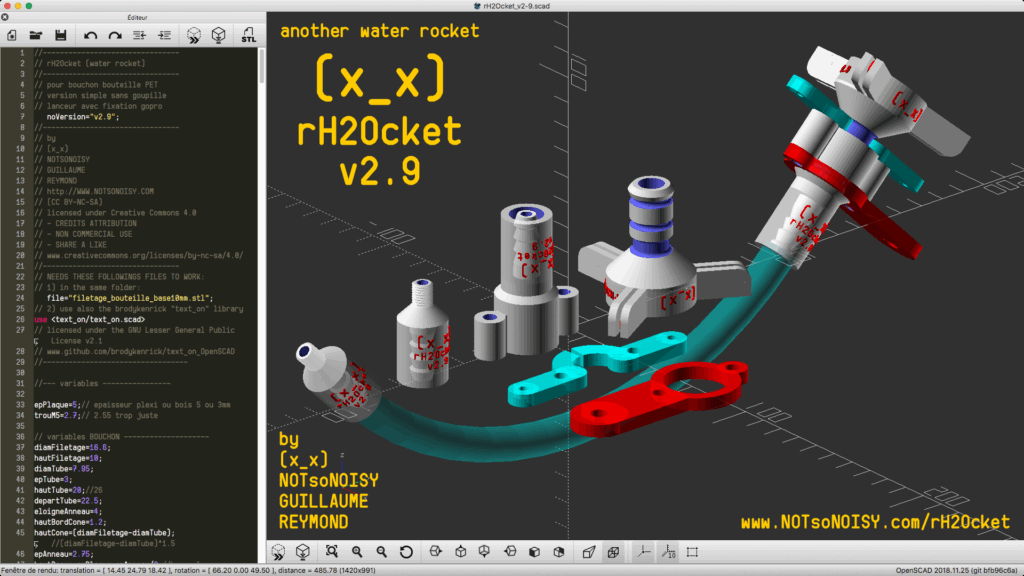Redo the last undone edit
This screenshot has height=576, width=1024.
[x=115, y=35]
